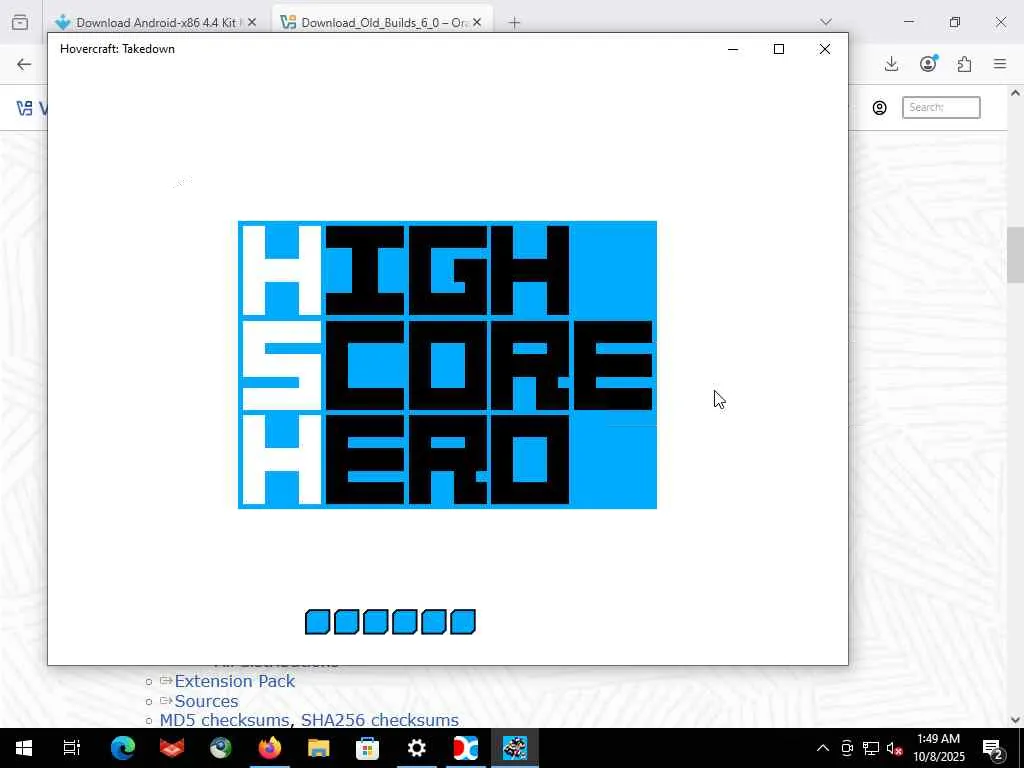Open the notification center icon

point(993,748)
